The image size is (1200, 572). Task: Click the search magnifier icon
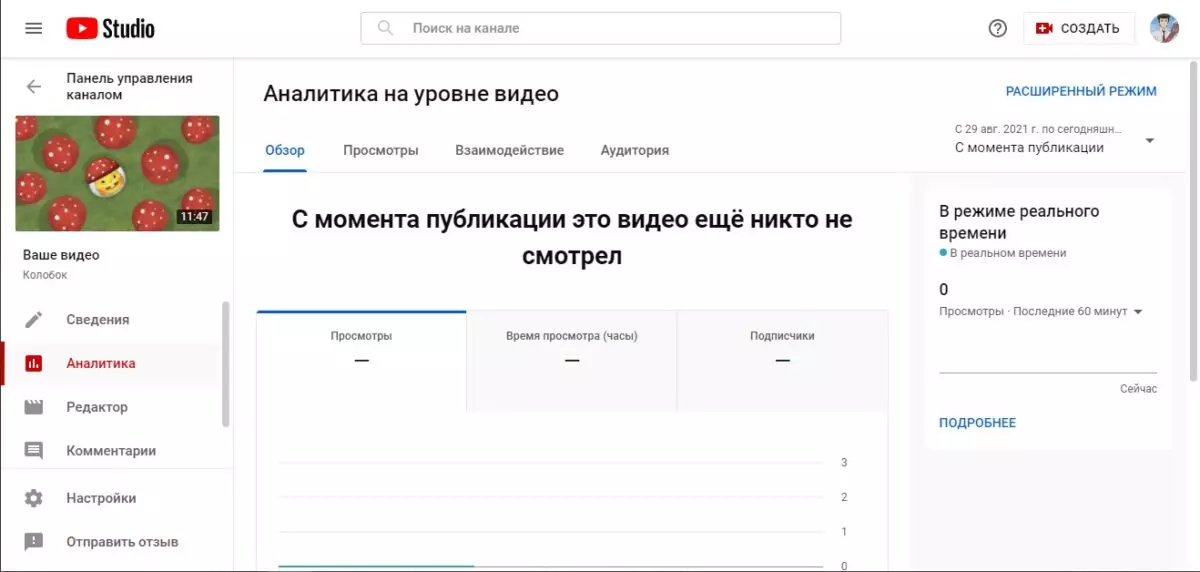385,28
